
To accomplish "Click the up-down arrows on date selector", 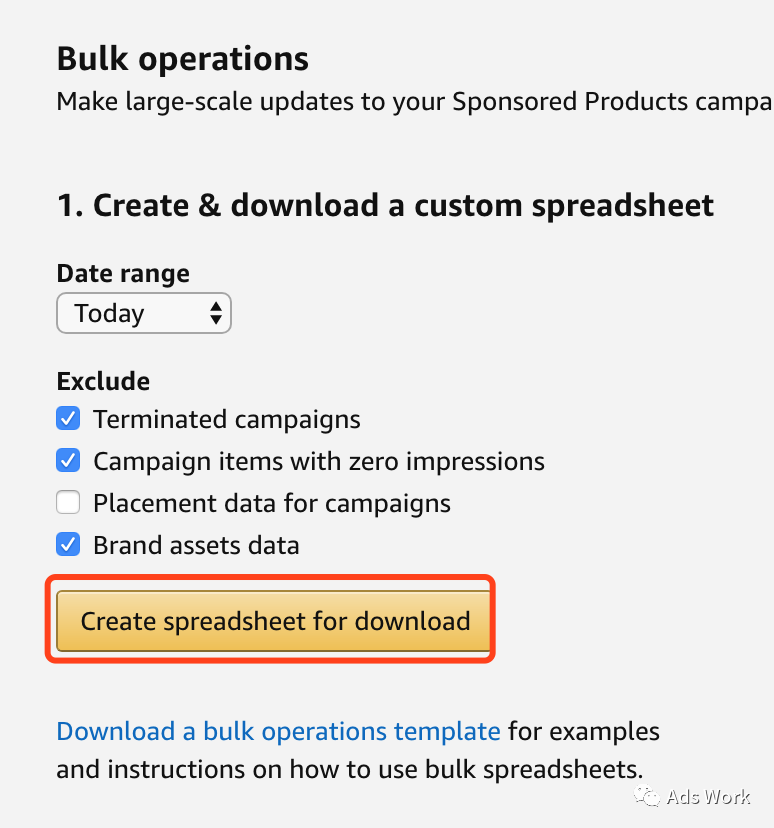I will pyautogui.click(x=215, y=313).
